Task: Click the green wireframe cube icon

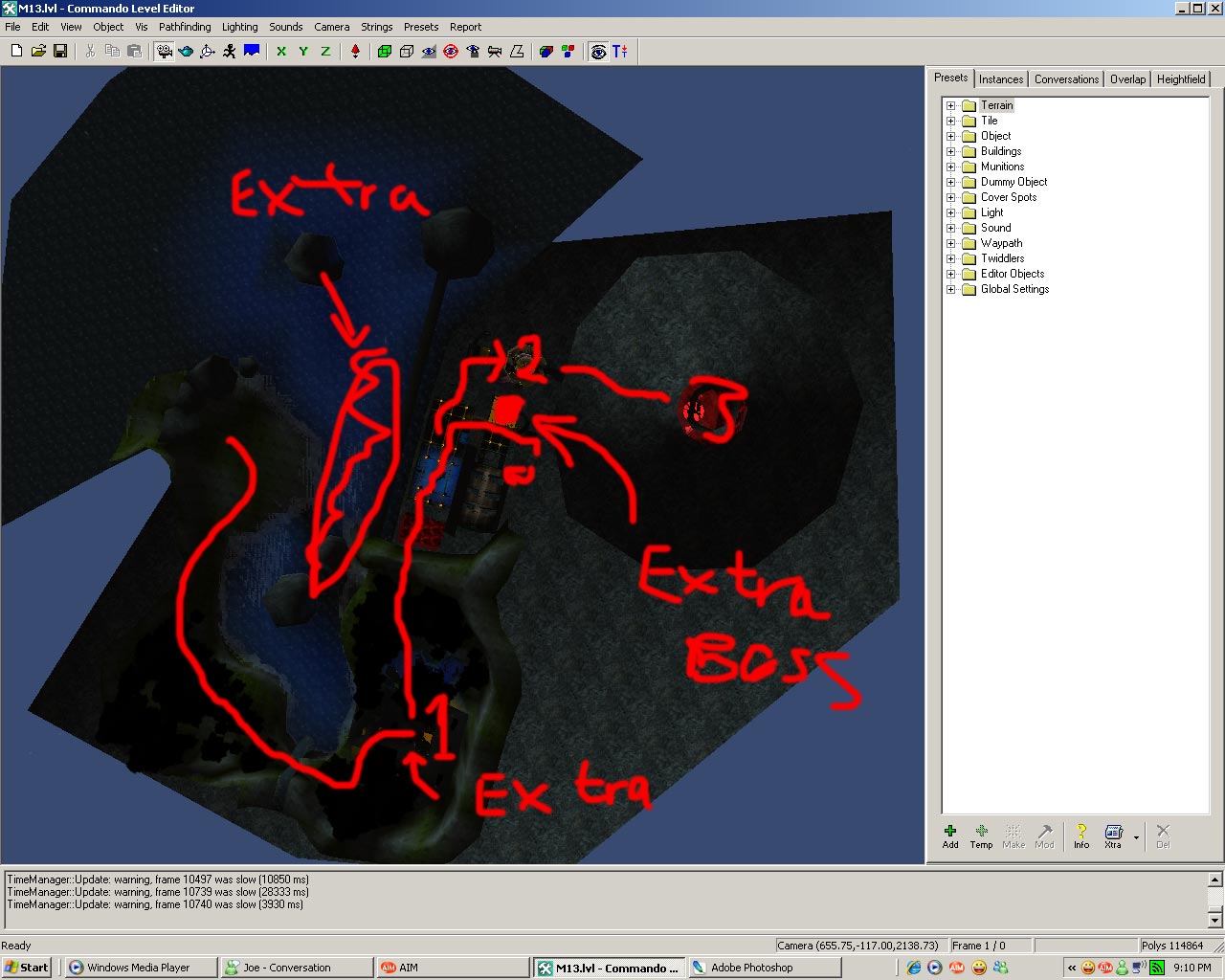Action: (x=385, y=52)
